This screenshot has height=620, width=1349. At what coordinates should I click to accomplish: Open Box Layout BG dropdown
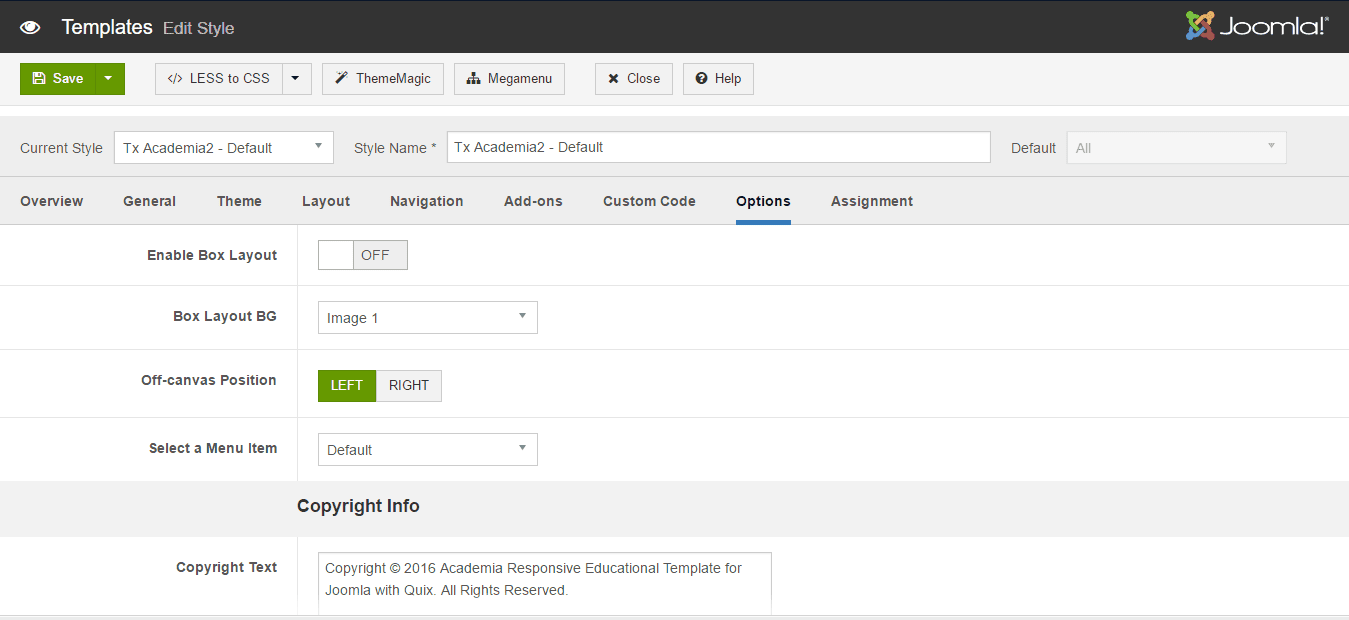(427, 318)
